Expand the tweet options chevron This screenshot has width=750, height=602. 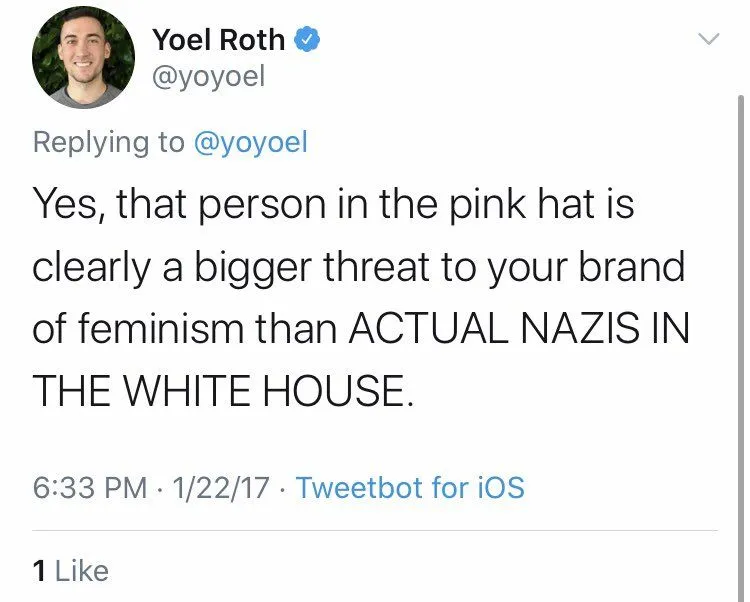click(x=708, y=39)
